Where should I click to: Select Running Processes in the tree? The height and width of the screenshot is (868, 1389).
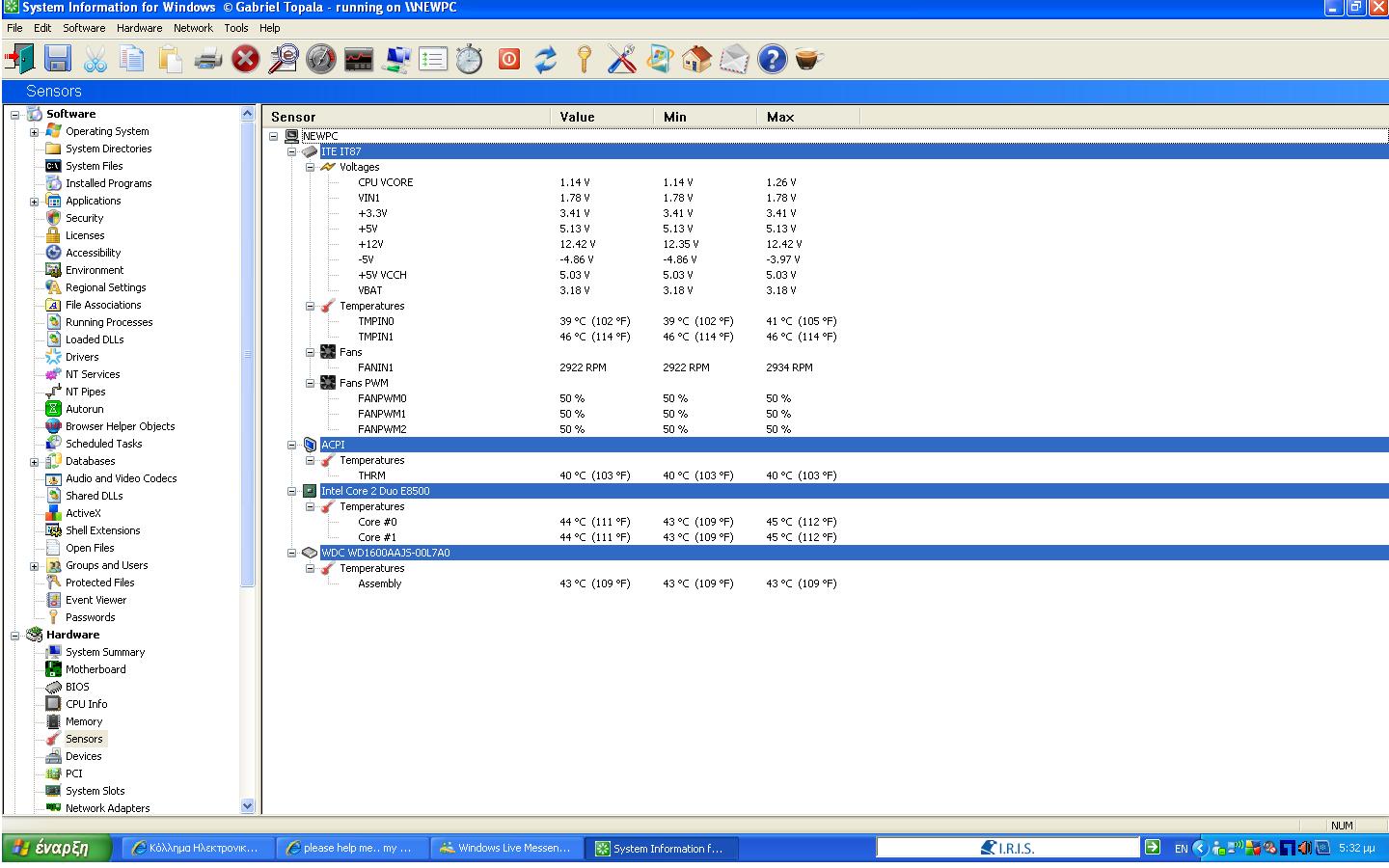[109, 322]
